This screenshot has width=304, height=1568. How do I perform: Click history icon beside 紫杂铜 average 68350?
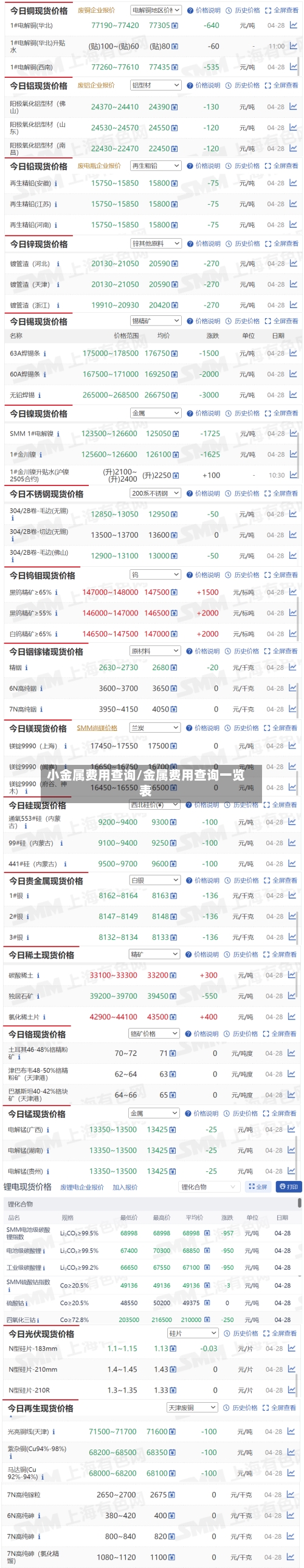coord(173,1453)
